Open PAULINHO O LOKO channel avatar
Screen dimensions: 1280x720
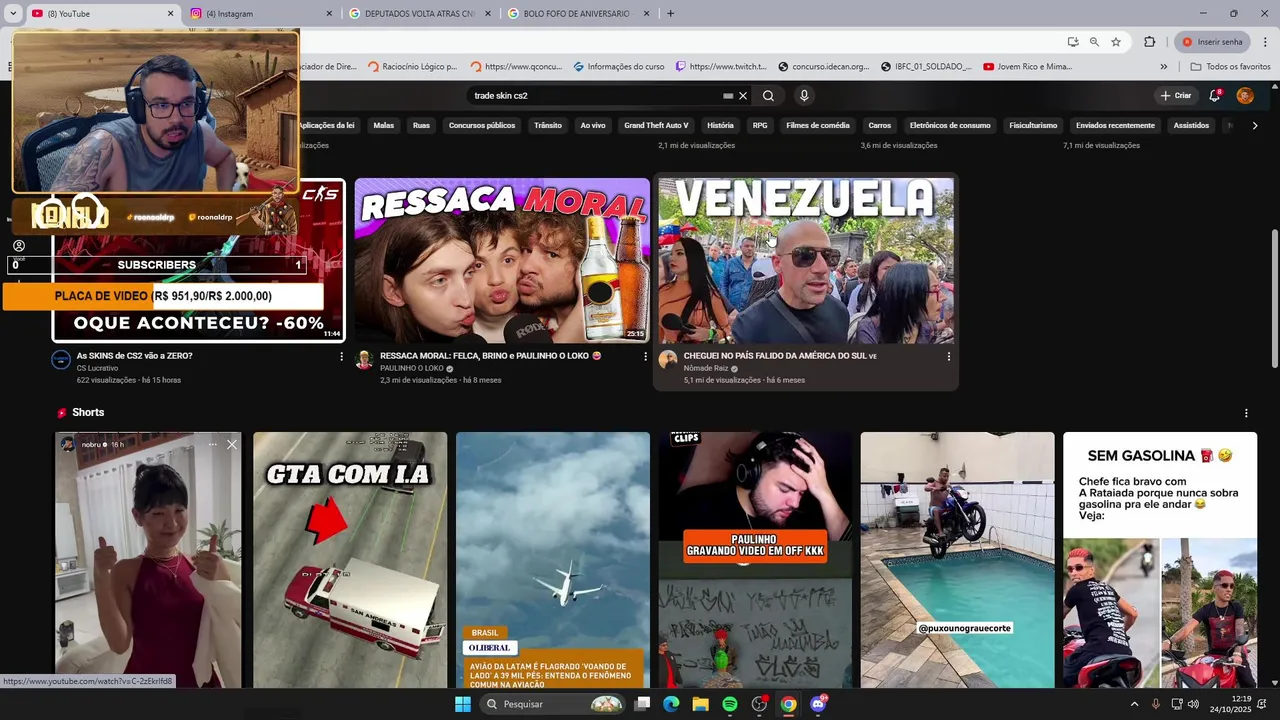364,360
